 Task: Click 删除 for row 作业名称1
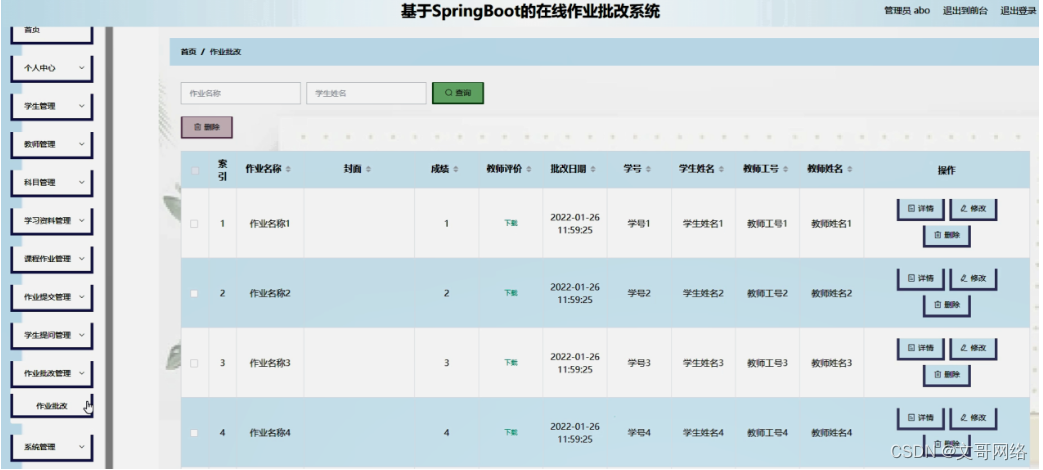[x=947, y=235]
